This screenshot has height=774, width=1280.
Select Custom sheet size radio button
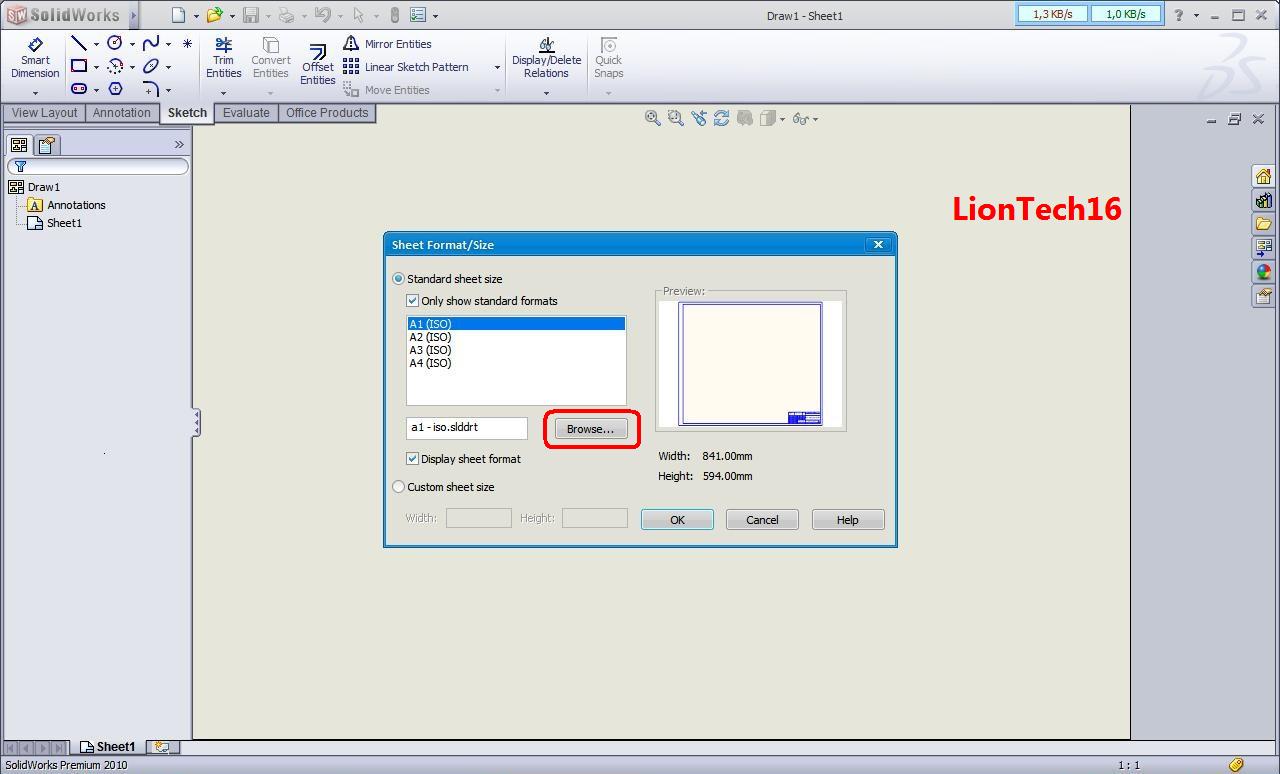tap(399, 487)
